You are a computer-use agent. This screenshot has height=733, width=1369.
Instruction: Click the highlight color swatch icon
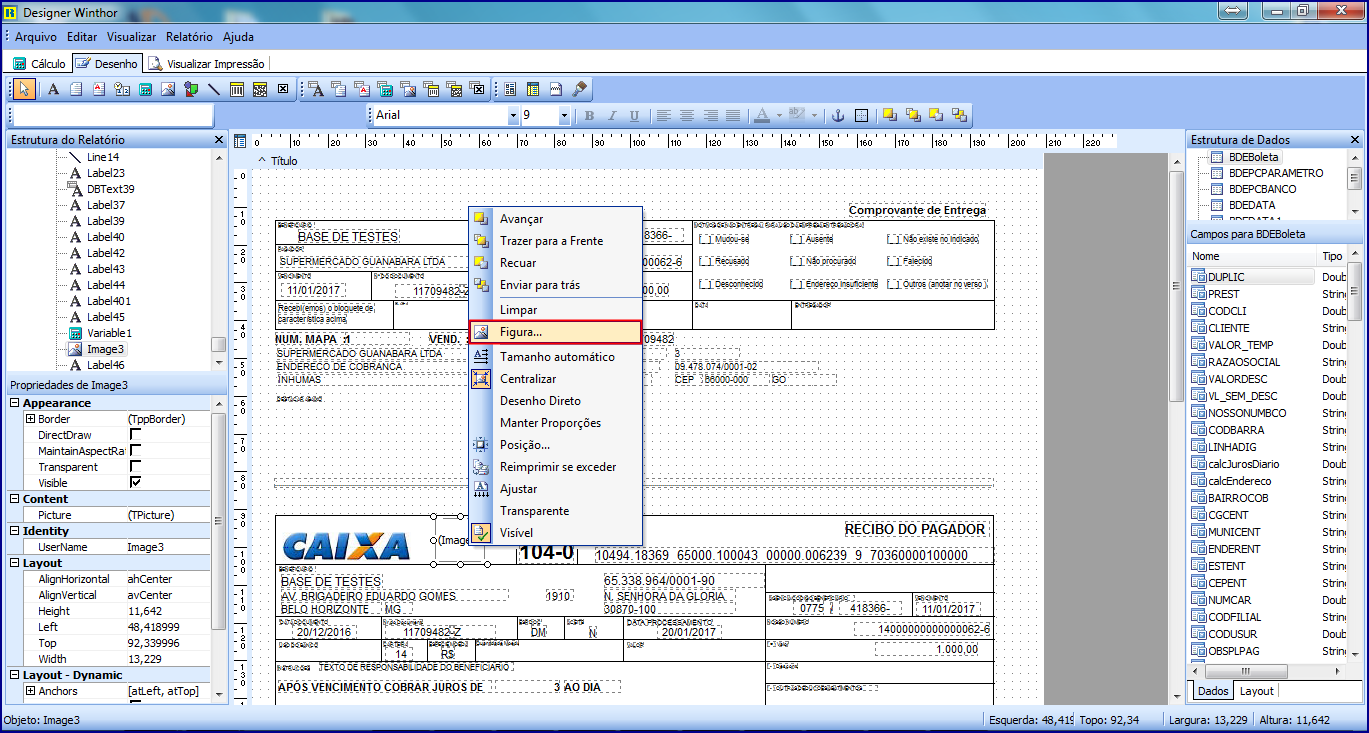796,115
